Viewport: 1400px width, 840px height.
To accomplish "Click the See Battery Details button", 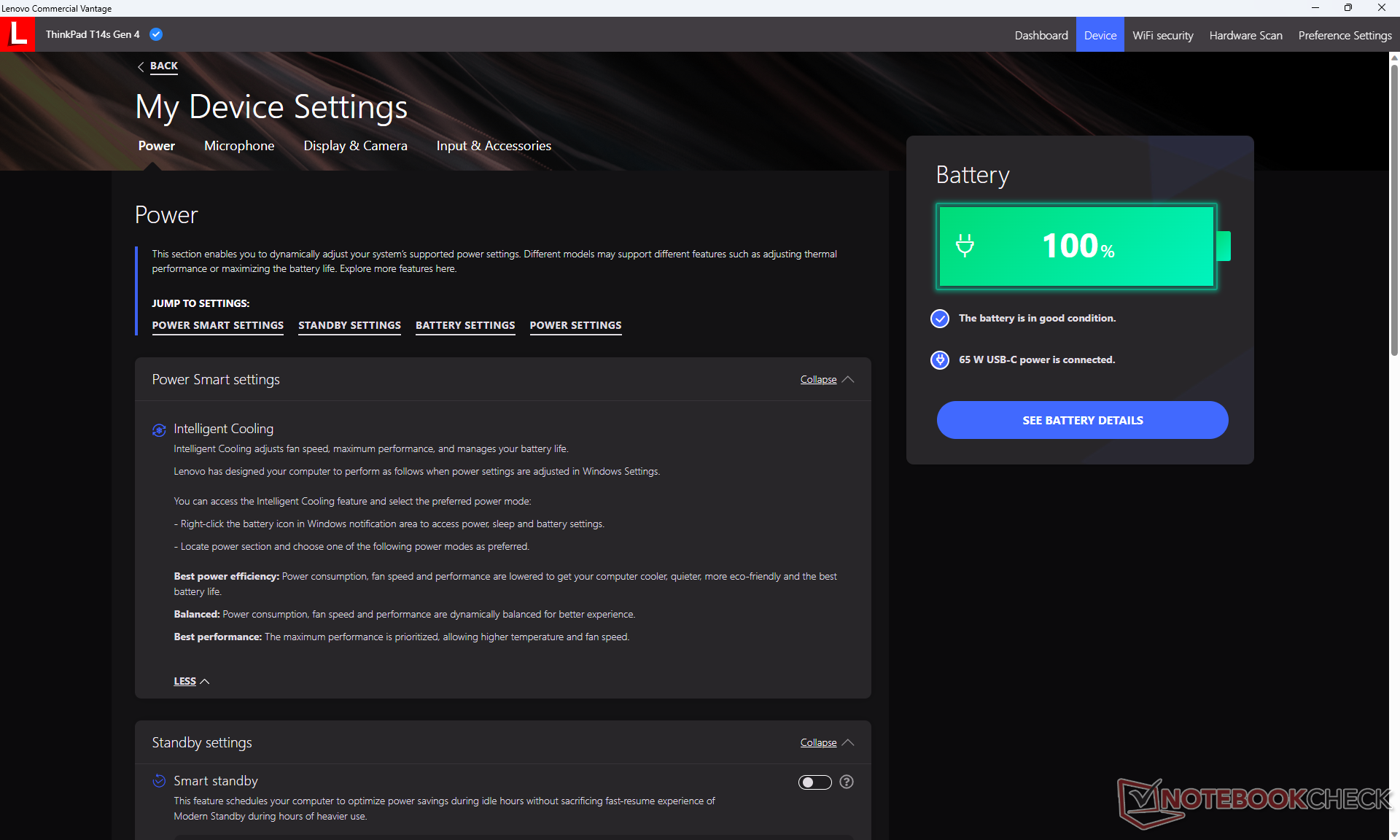I will 1082,420.
